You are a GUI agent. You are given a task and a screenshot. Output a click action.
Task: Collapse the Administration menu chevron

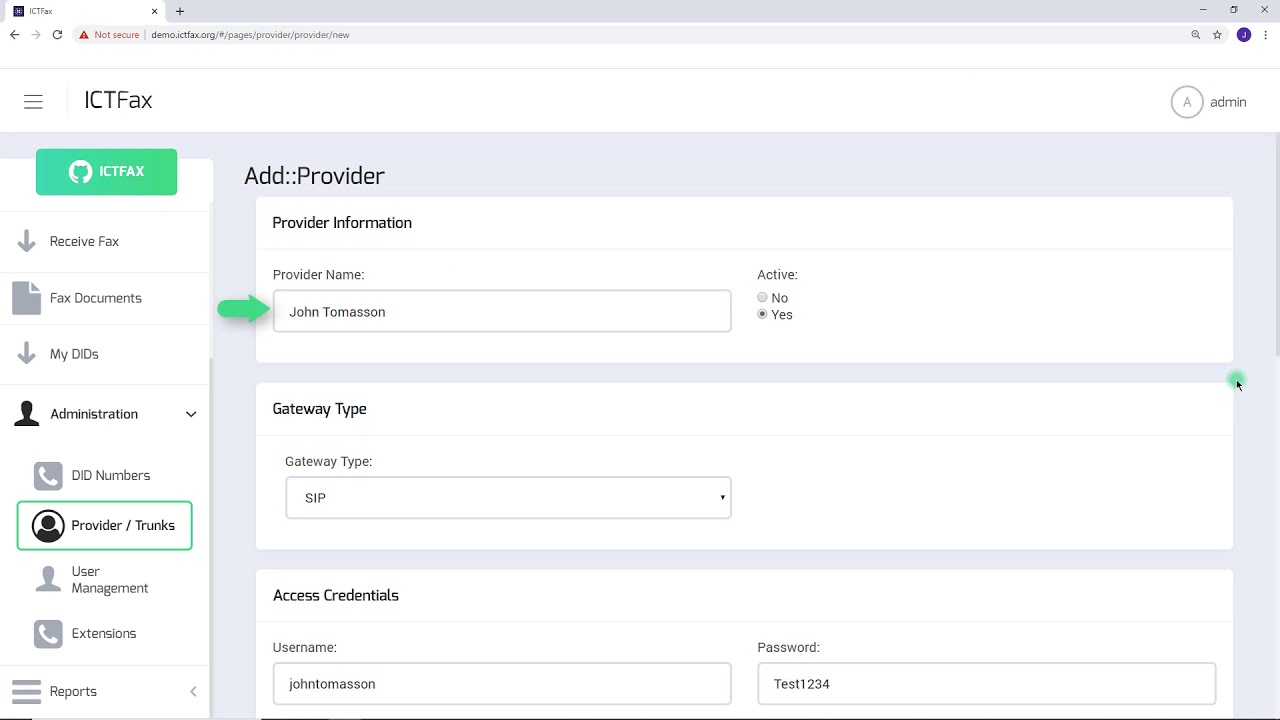[191, 414]
